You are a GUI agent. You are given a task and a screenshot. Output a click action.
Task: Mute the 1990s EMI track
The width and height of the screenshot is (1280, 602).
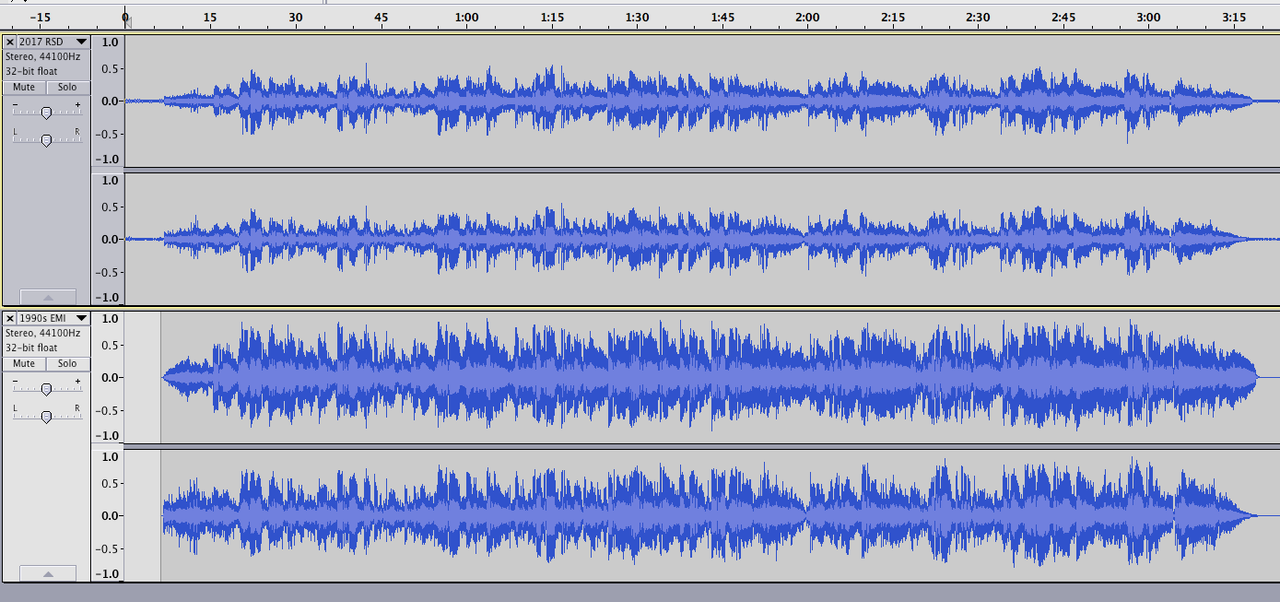coord(24,364)
